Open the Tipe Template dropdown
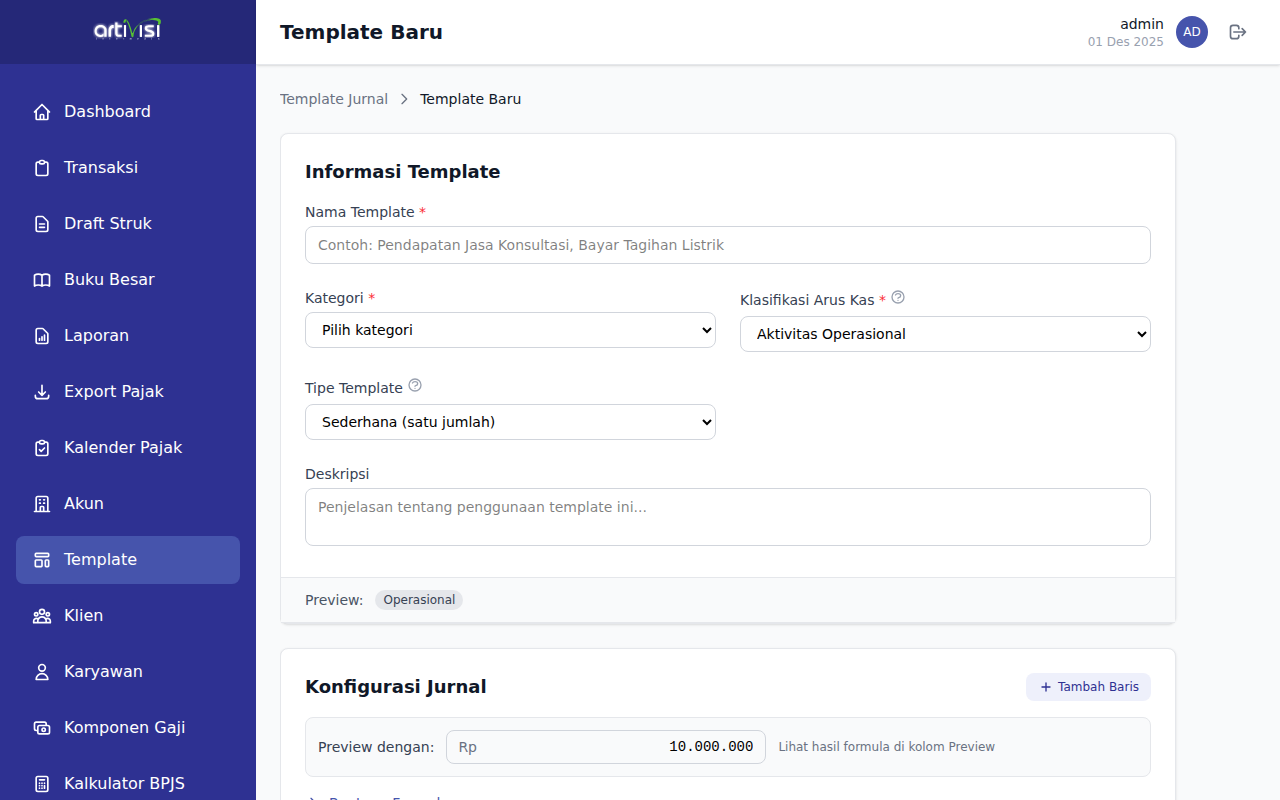Screen dimensions: 1280x800 tap(510, 422)
